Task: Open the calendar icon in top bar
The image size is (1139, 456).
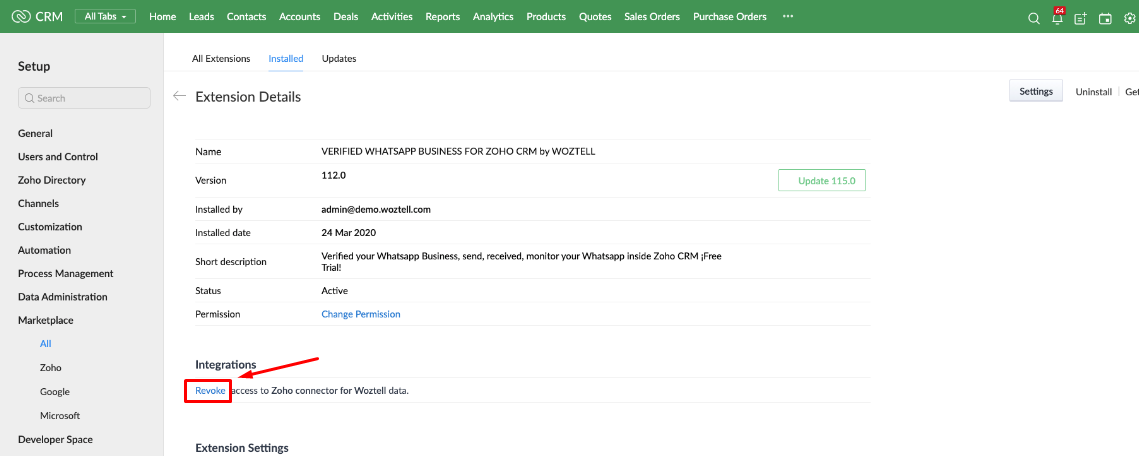Action: [x=1105, y=20]
